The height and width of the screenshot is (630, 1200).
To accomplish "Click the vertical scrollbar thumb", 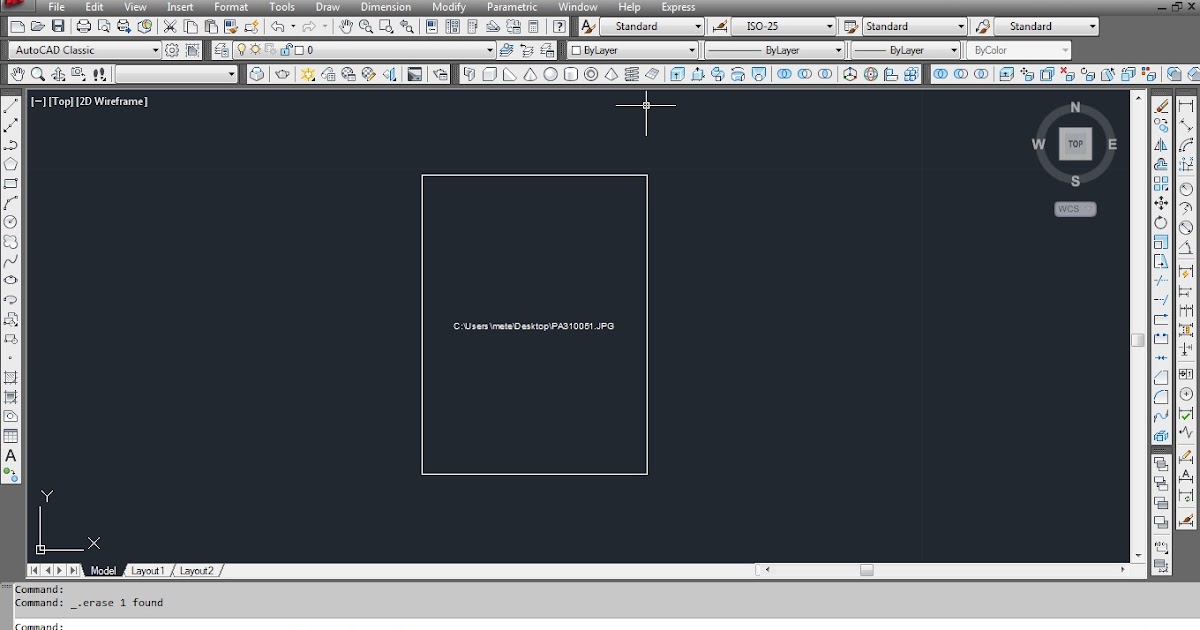I will click(x=1138, y=340).
